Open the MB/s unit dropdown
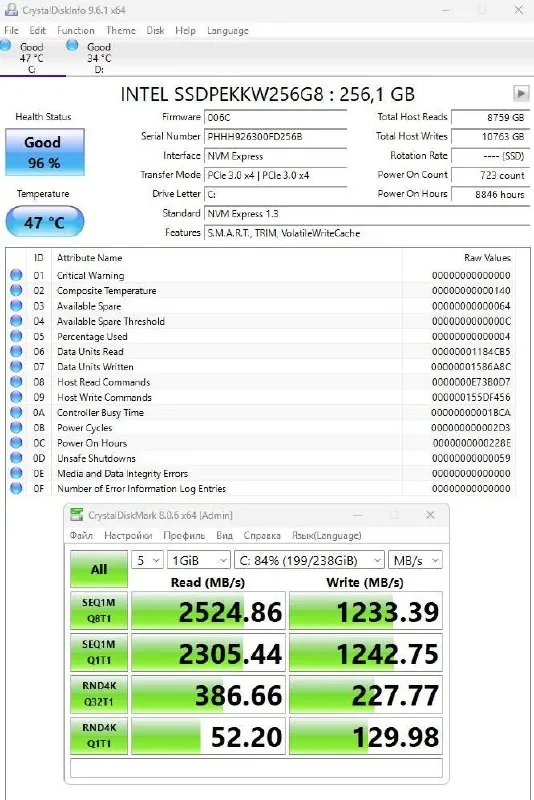This screenshot has height=800, width=534. pyautogui.click(x=415, y=560)
